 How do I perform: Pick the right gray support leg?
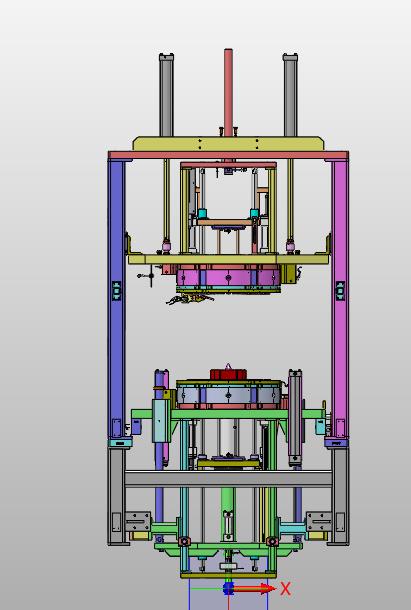[x=341, y=496]
